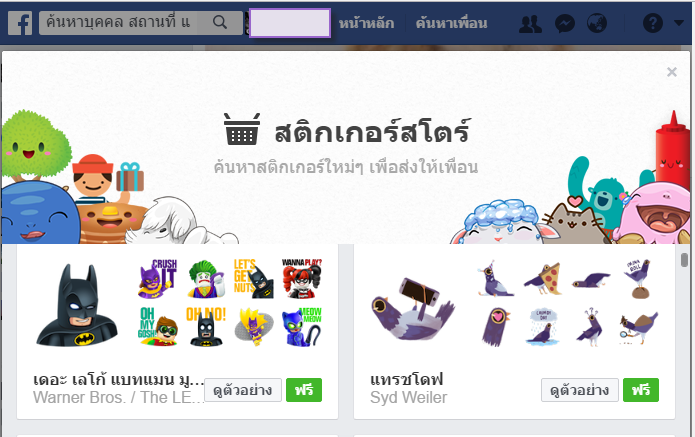Open the globe notifications icon
The height and width of the screenshot is (437, 695).
[597, 23]
